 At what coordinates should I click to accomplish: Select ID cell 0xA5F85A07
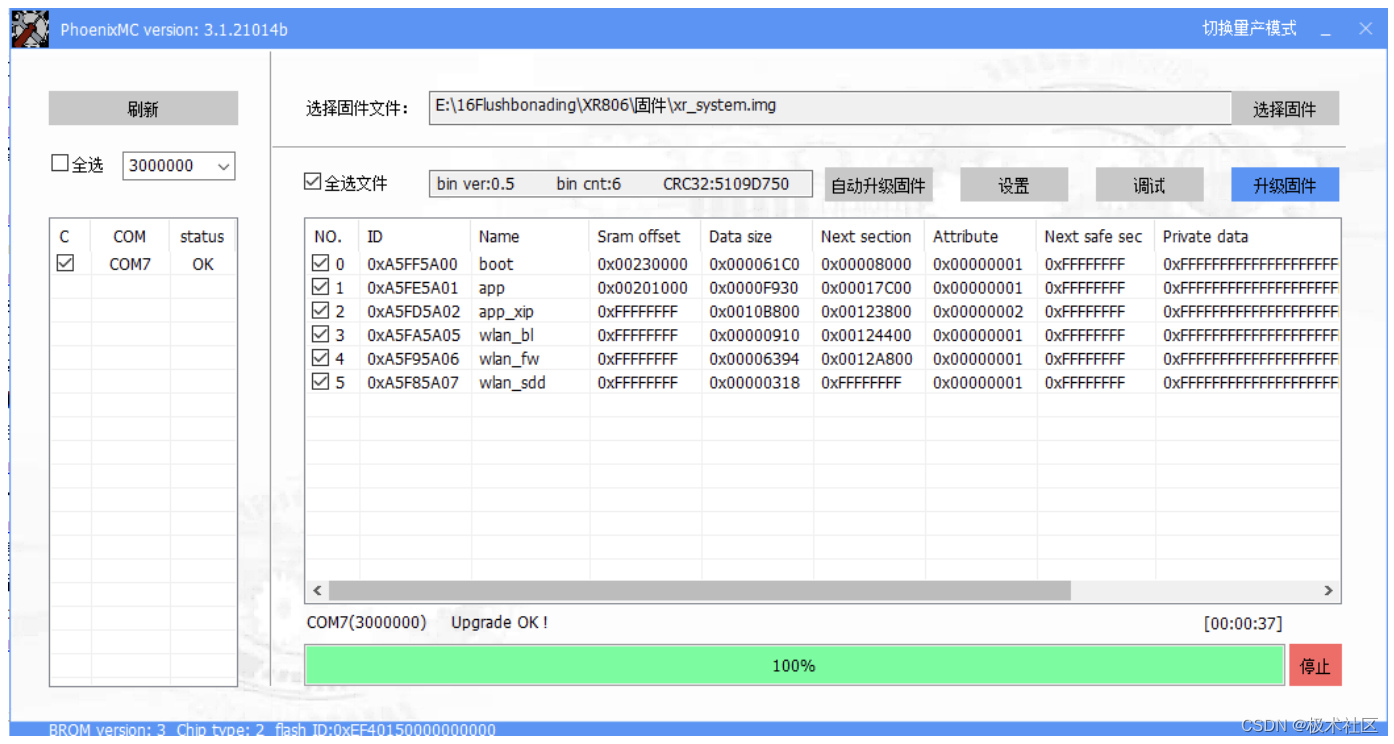tap(413, 382)
